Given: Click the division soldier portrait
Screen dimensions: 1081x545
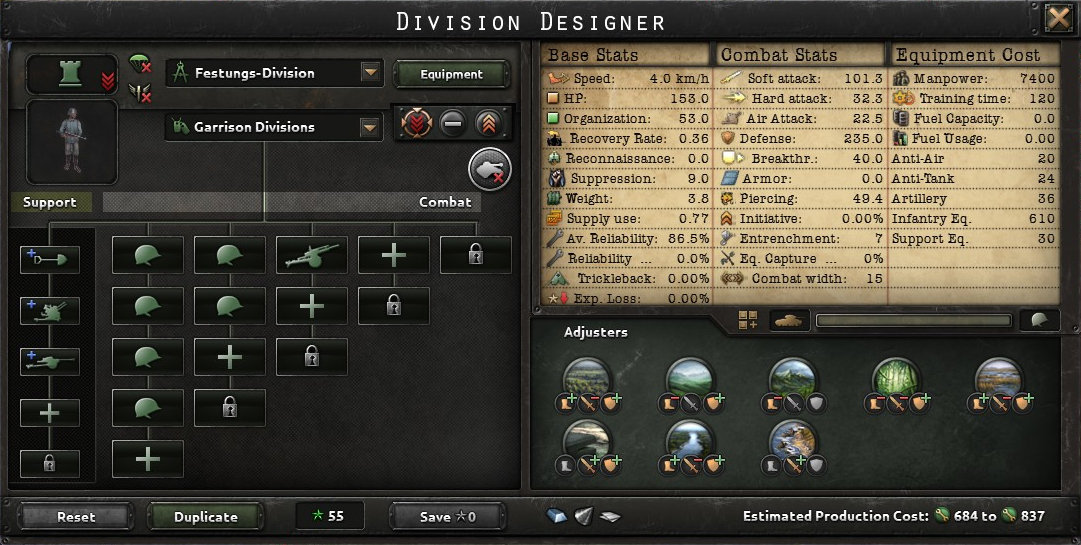Looking at the screenshot, I should tap(72, 142).
